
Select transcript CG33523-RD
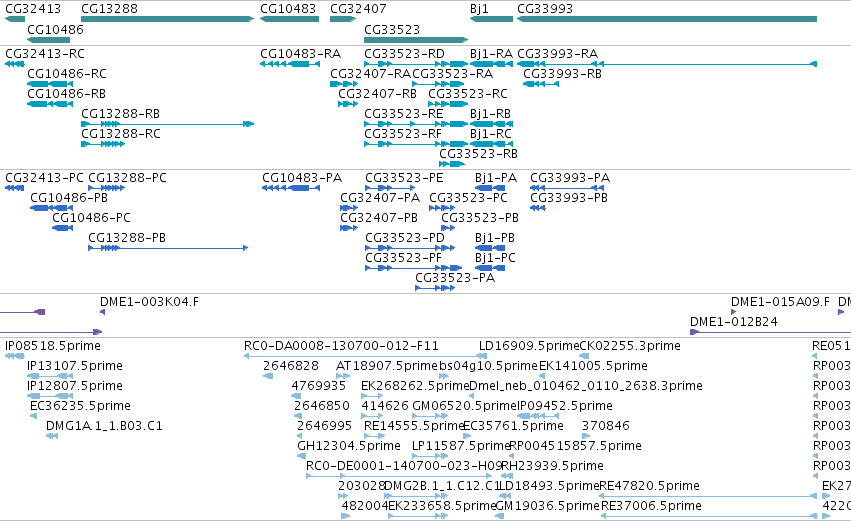point(404,54)
